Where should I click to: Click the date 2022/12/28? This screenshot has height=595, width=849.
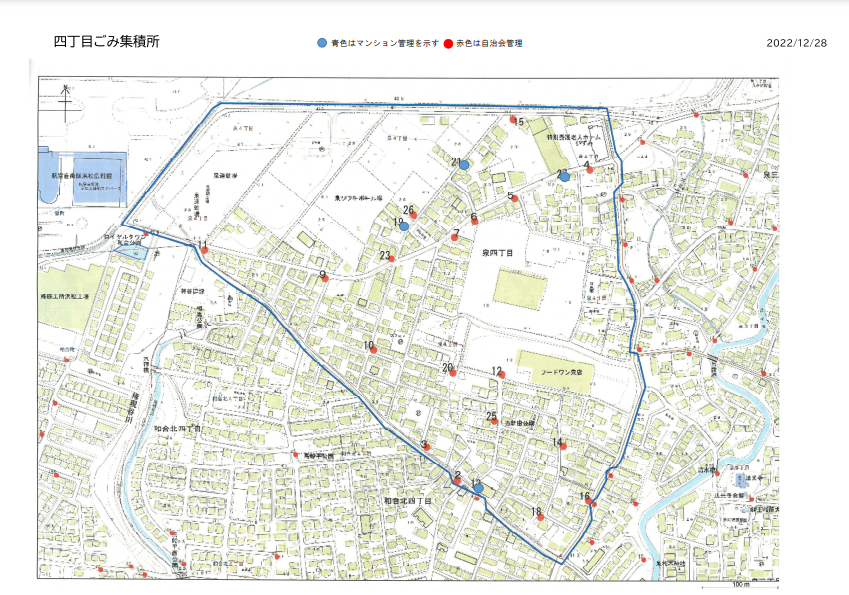[x=796, y=43]
